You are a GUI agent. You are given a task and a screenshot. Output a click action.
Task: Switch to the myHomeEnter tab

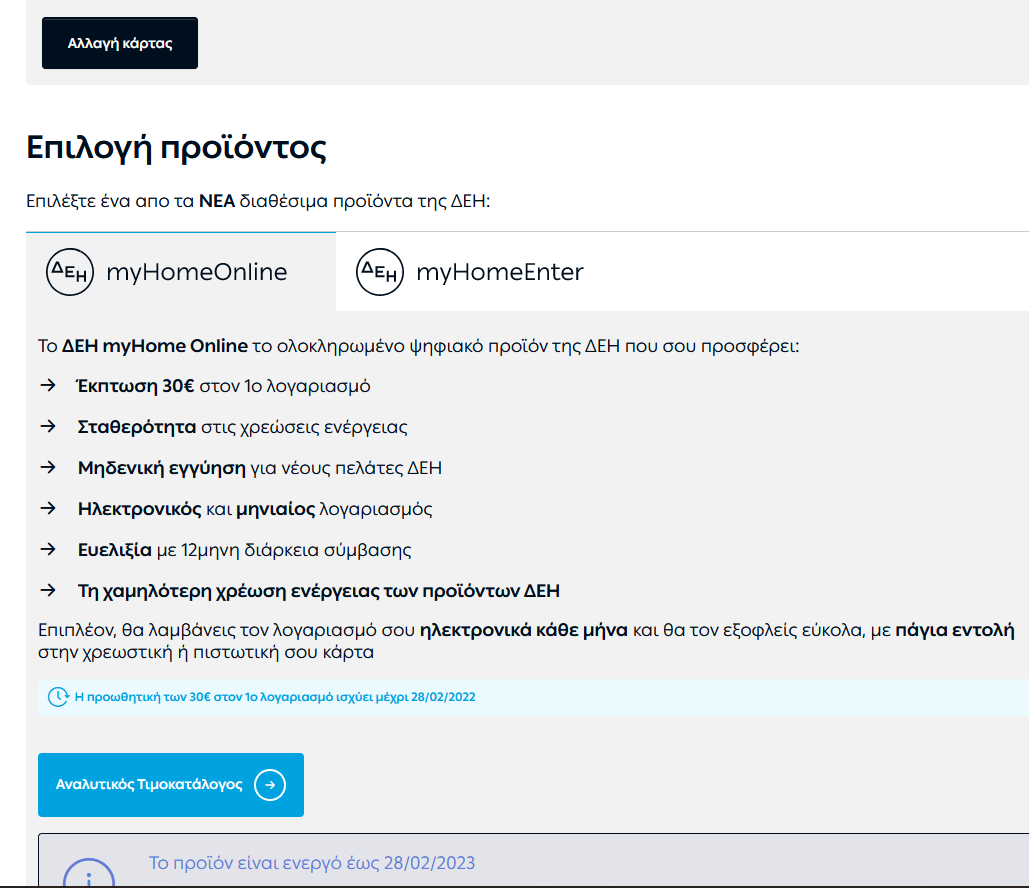tap(470, 272)
